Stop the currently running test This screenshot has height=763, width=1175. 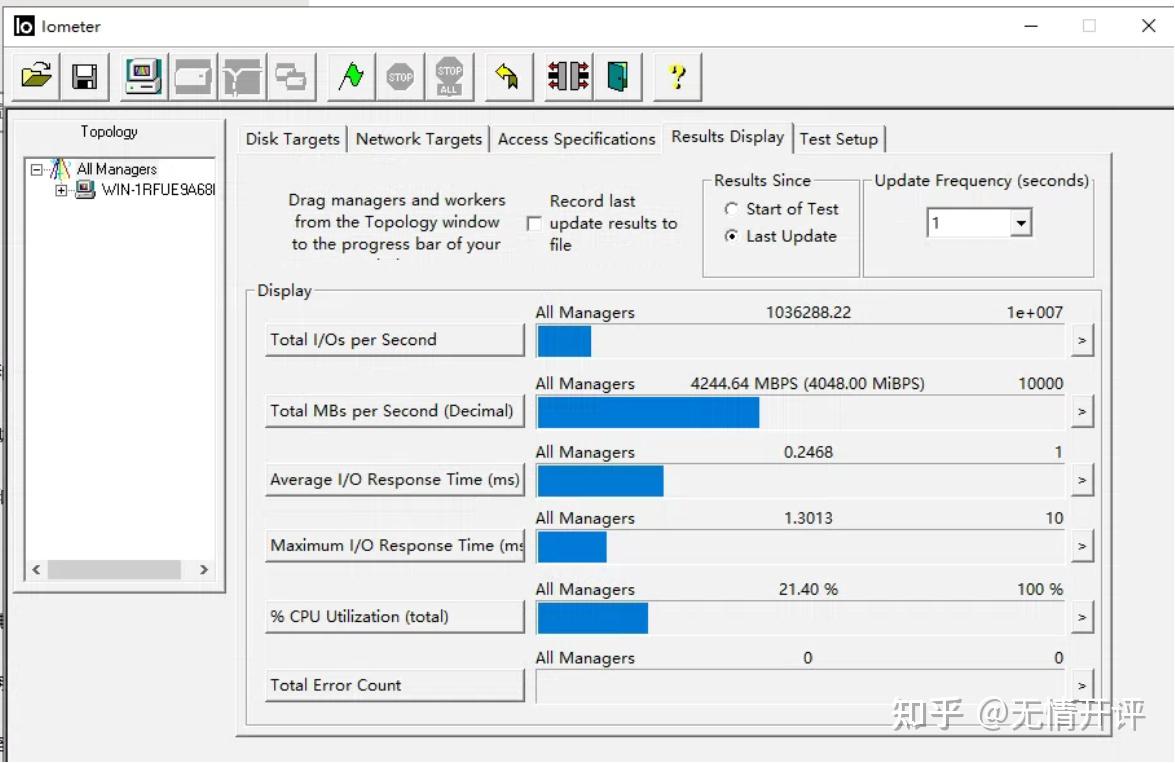(401, 76)
